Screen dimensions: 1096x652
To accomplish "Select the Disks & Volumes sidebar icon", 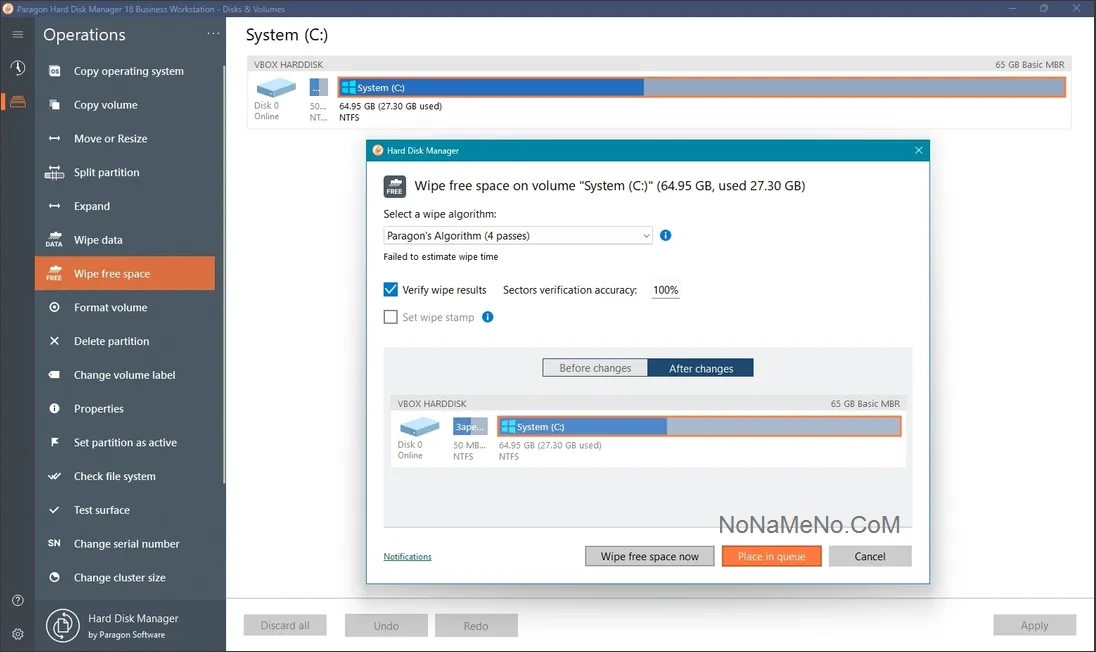I will click(x=17, y=102).
